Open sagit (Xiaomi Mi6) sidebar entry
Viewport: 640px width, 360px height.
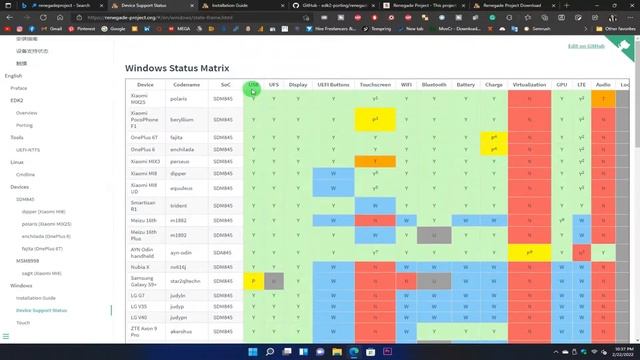click(42, 273)
